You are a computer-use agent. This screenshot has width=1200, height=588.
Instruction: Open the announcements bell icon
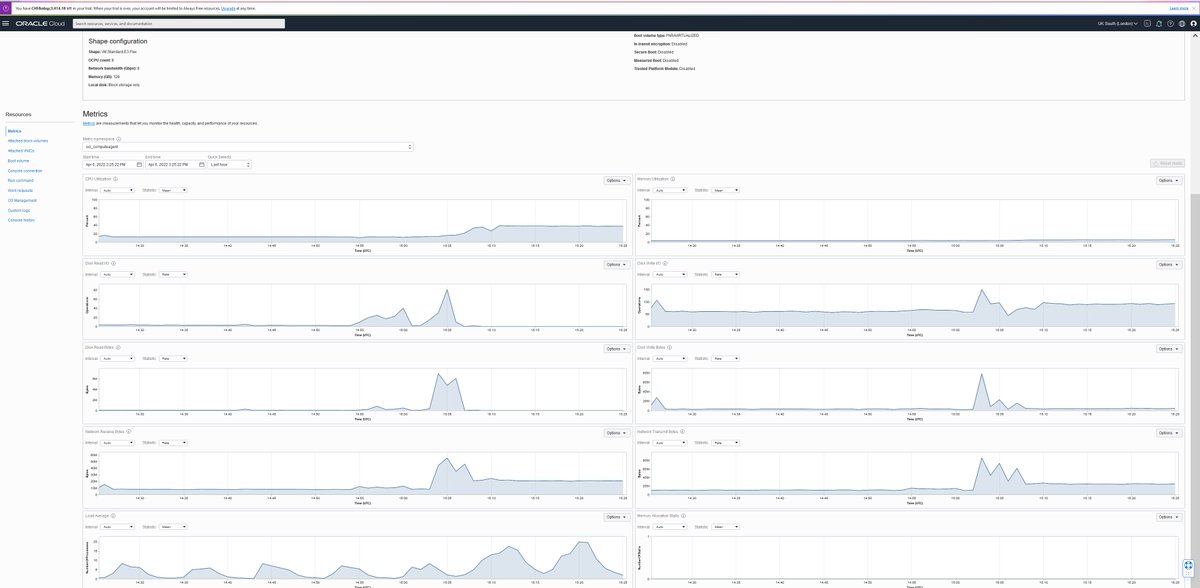(1158, 23)
